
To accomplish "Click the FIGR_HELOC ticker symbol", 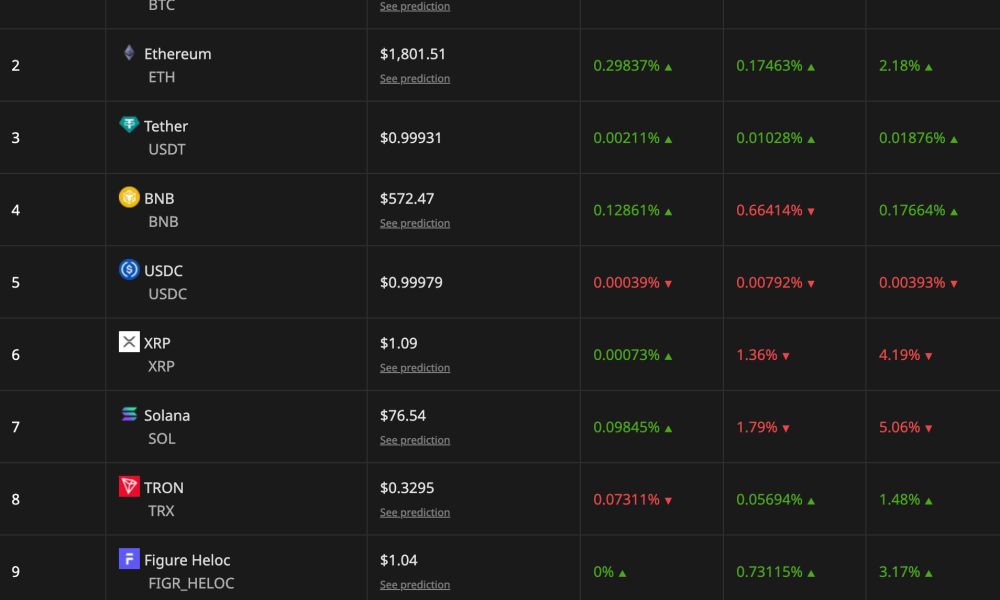I will tap(191, 583).
